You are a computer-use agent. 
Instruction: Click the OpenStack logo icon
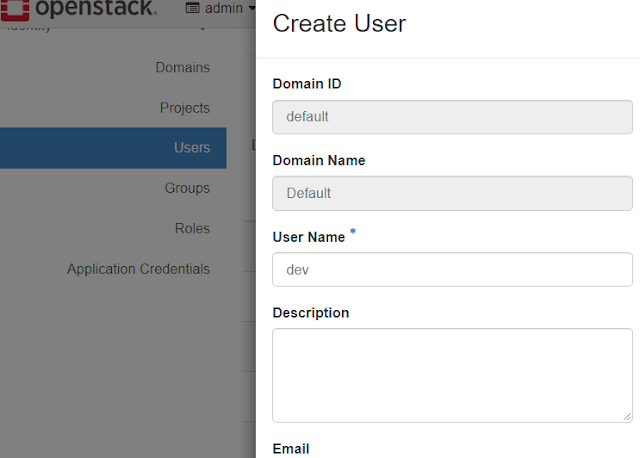(13, 9)
